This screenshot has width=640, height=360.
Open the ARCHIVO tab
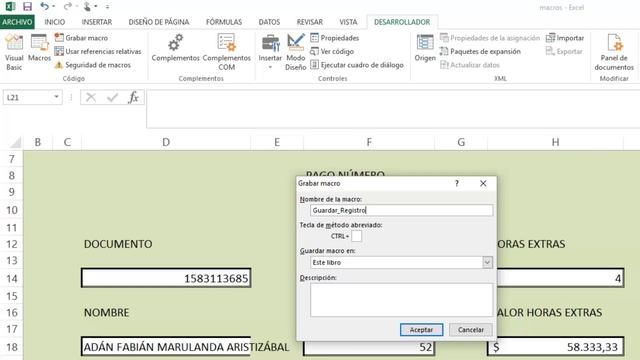(17, 22)
